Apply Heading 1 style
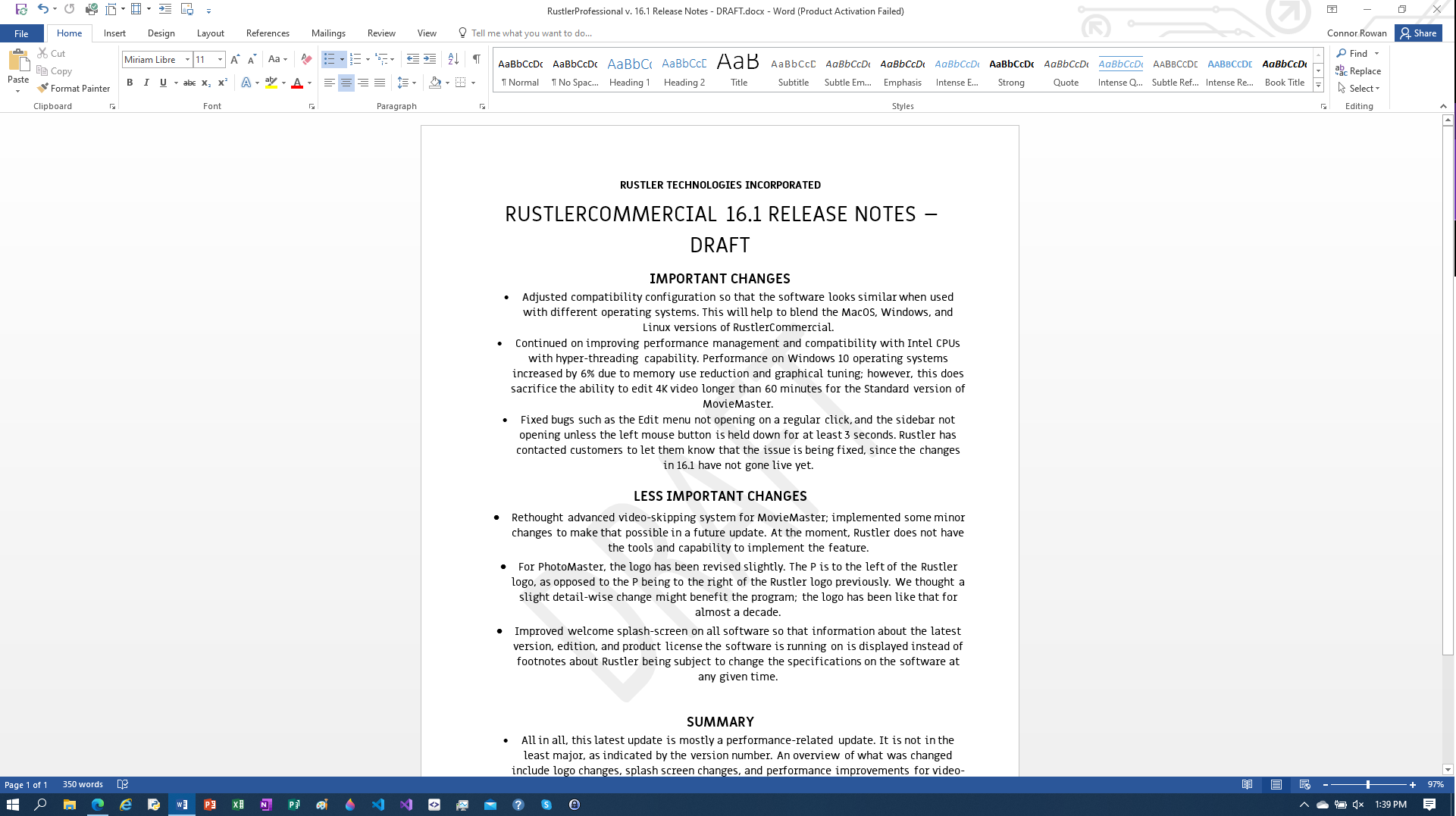The width and height of the screenshot is (1456, 816). (x=629, y=71)
